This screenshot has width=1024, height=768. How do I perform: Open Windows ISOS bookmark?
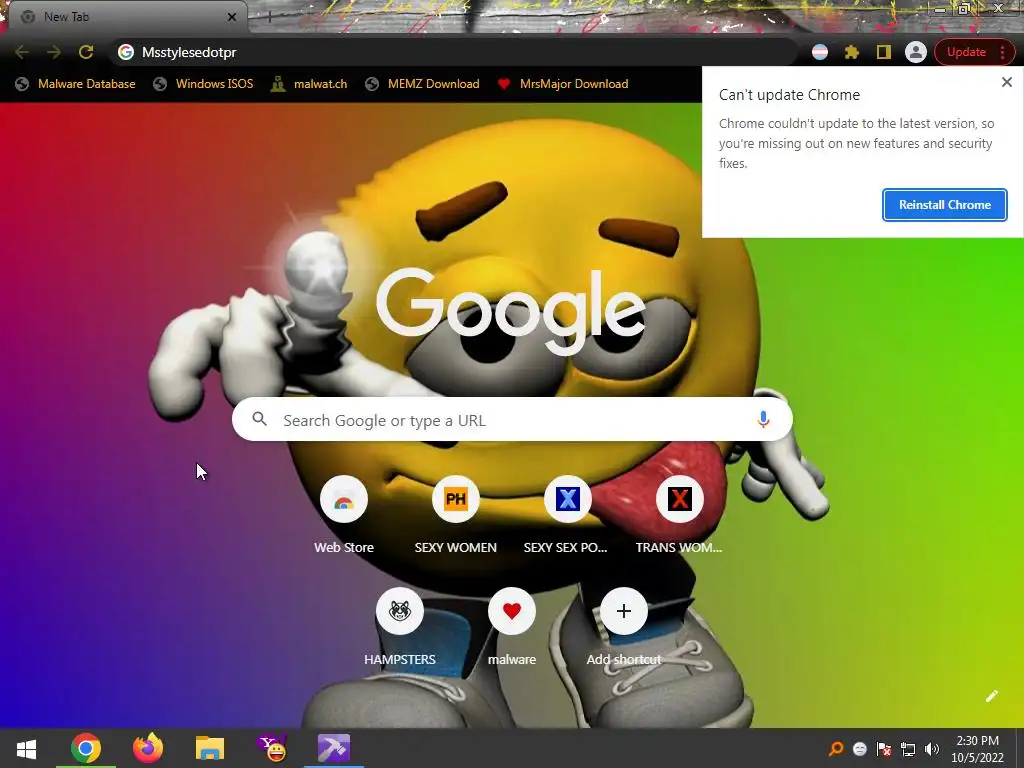203,84
